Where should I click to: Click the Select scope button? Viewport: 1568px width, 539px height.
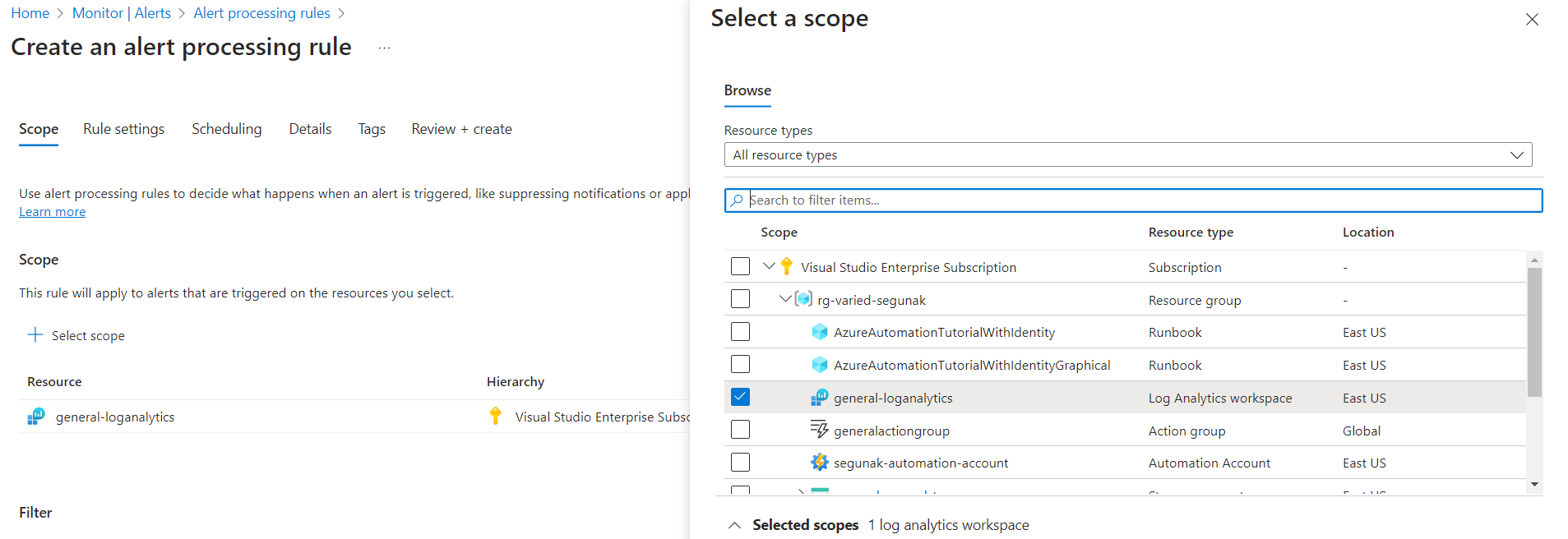point(76,335)
